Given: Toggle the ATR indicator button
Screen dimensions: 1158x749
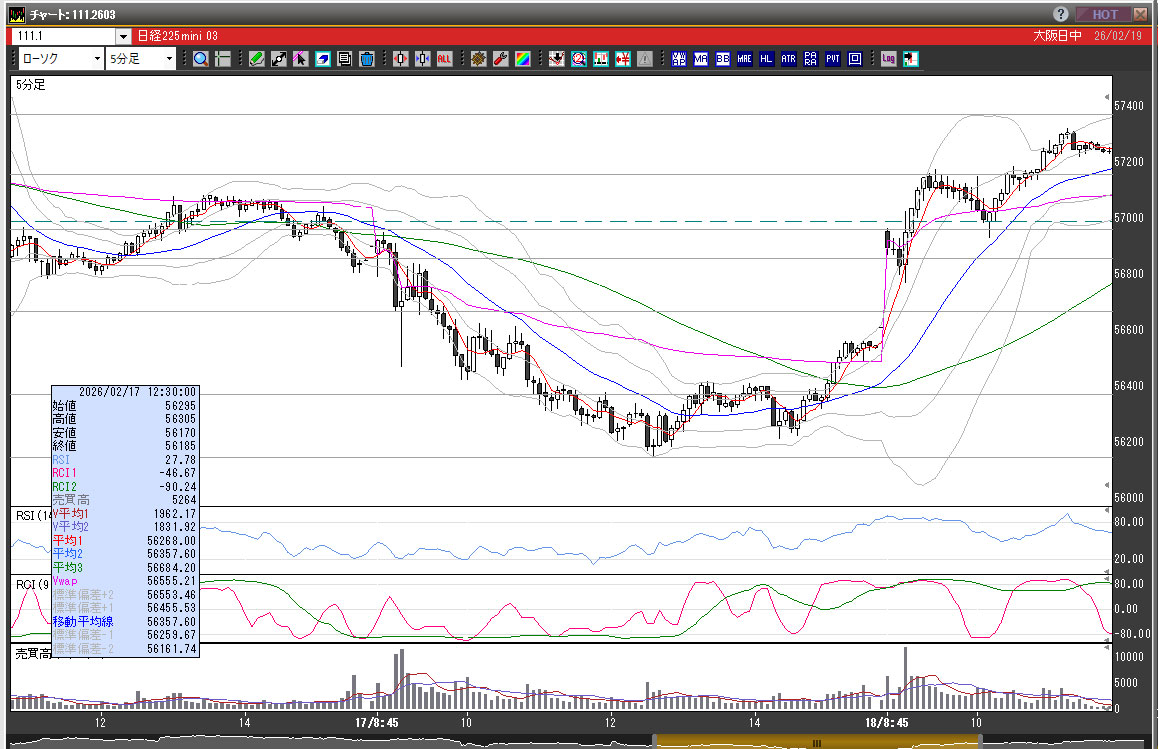Looking at the screenshot, I should tap(789, 59).
